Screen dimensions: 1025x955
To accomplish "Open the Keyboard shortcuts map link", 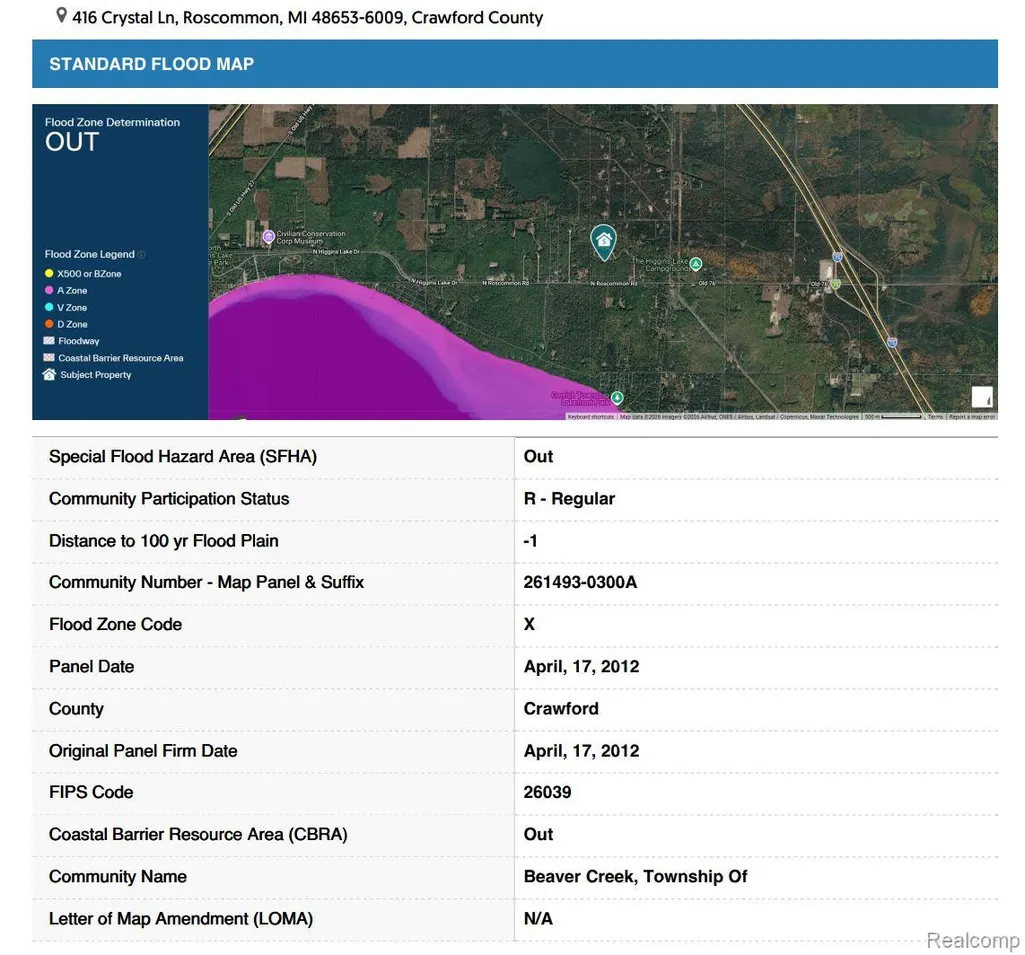I will click(591, 416).
